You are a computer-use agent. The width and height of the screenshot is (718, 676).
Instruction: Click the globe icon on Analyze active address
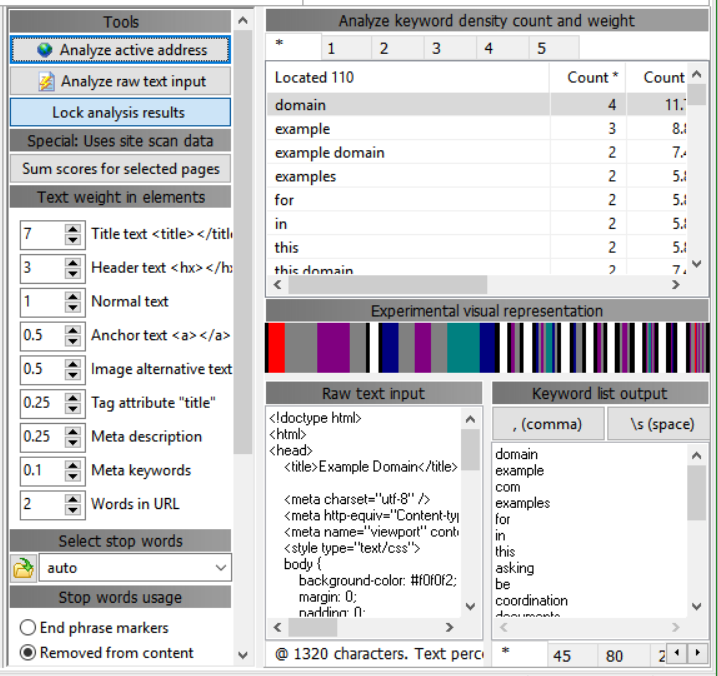(x=45, y=50)
